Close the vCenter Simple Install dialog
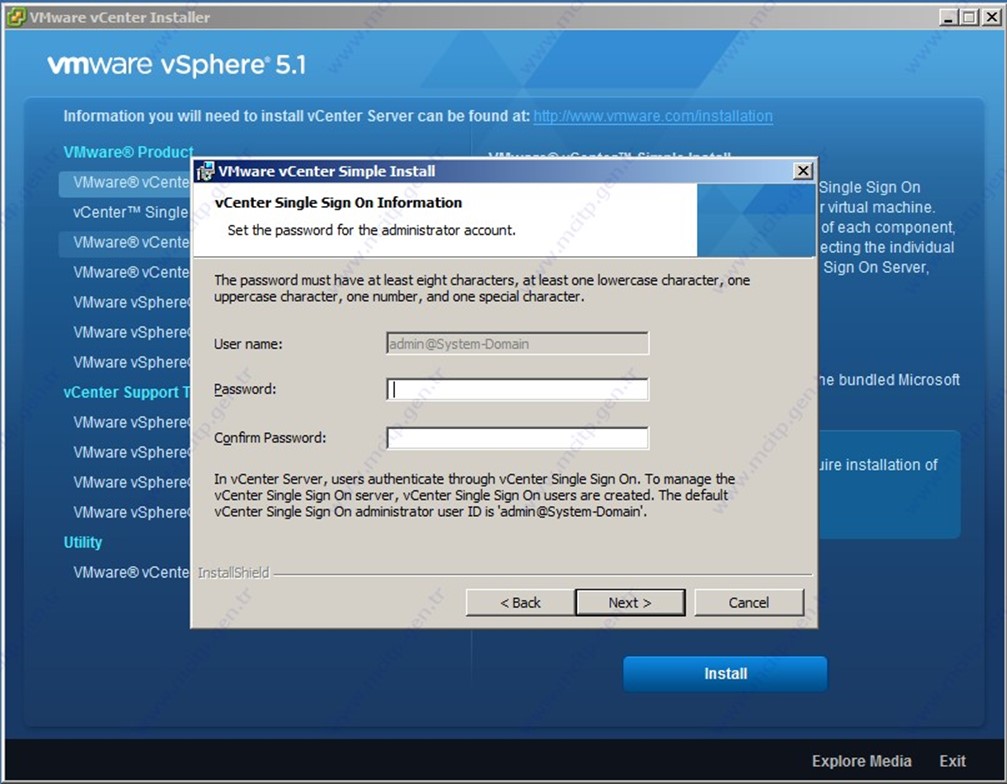This screenshot has height=784, width=1007. click(803, 171)
